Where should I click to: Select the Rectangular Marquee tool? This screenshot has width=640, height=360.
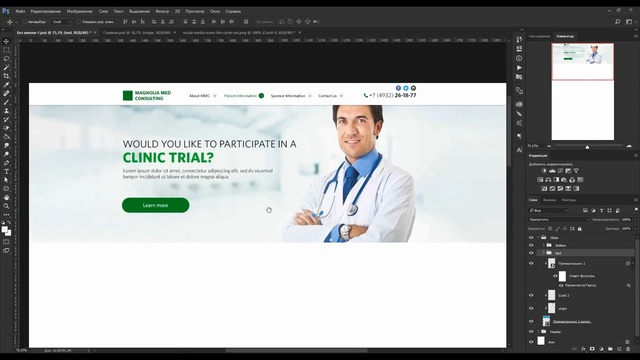point(6,50)
